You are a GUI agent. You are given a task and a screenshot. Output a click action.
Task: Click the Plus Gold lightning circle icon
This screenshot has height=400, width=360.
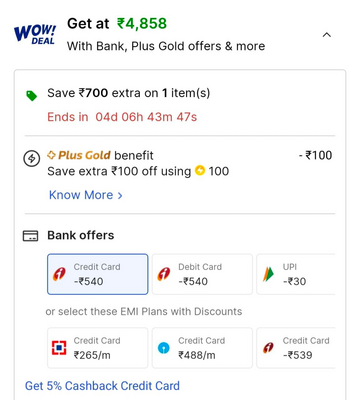(x=32, y=158)
